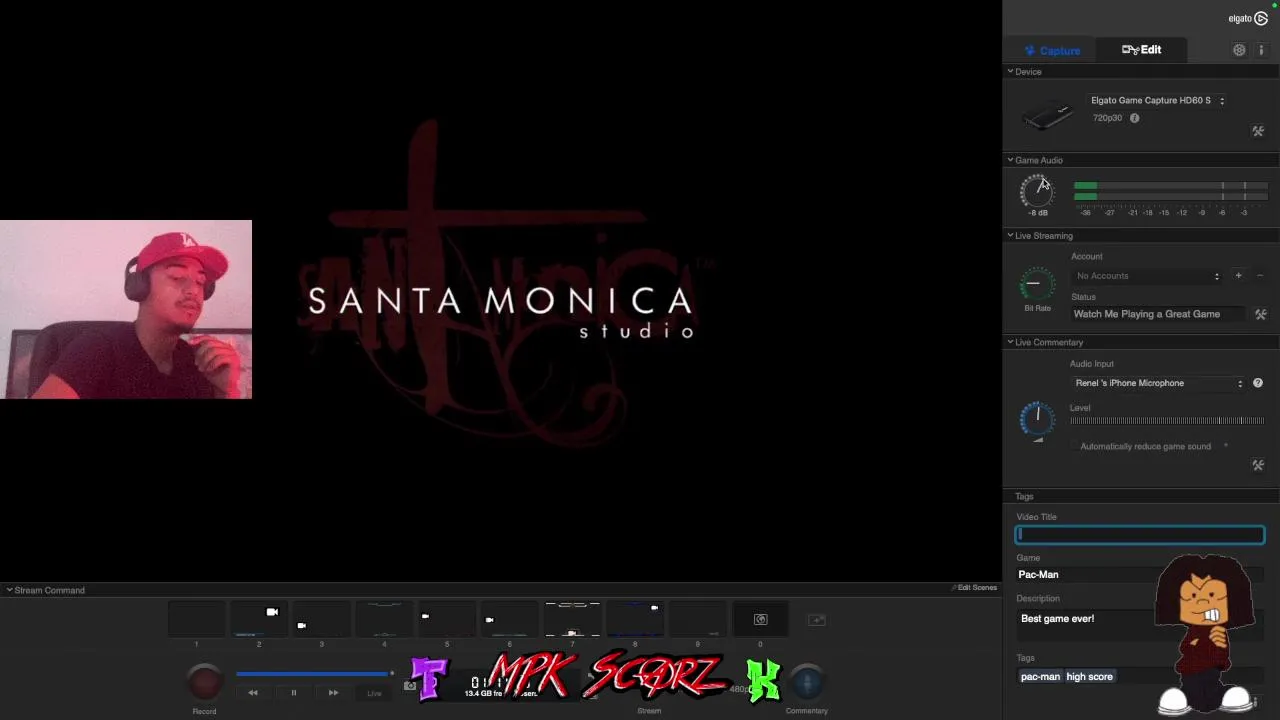Select scene thumbnail 7
1280x720 pixels.
coord(572,619)
